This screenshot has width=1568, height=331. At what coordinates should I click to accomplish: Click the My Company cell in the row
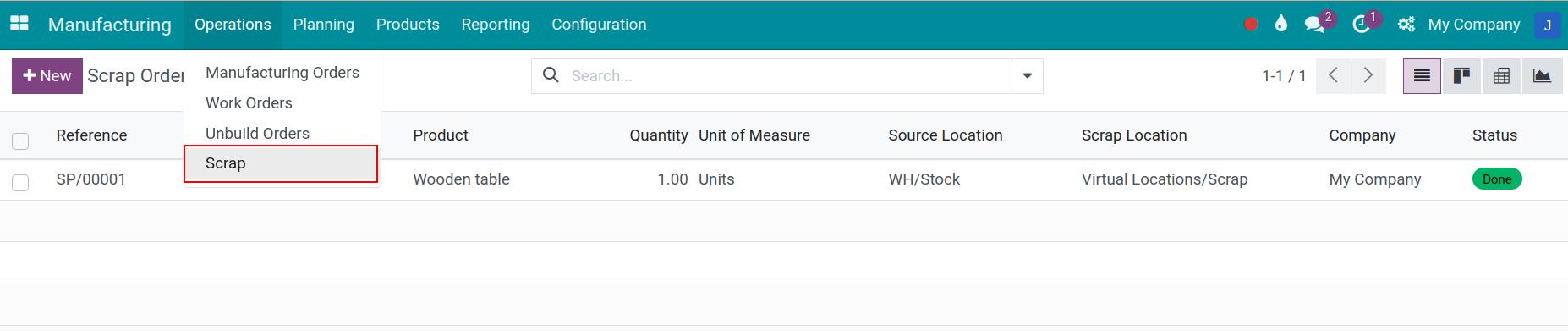coord(1375,179)
